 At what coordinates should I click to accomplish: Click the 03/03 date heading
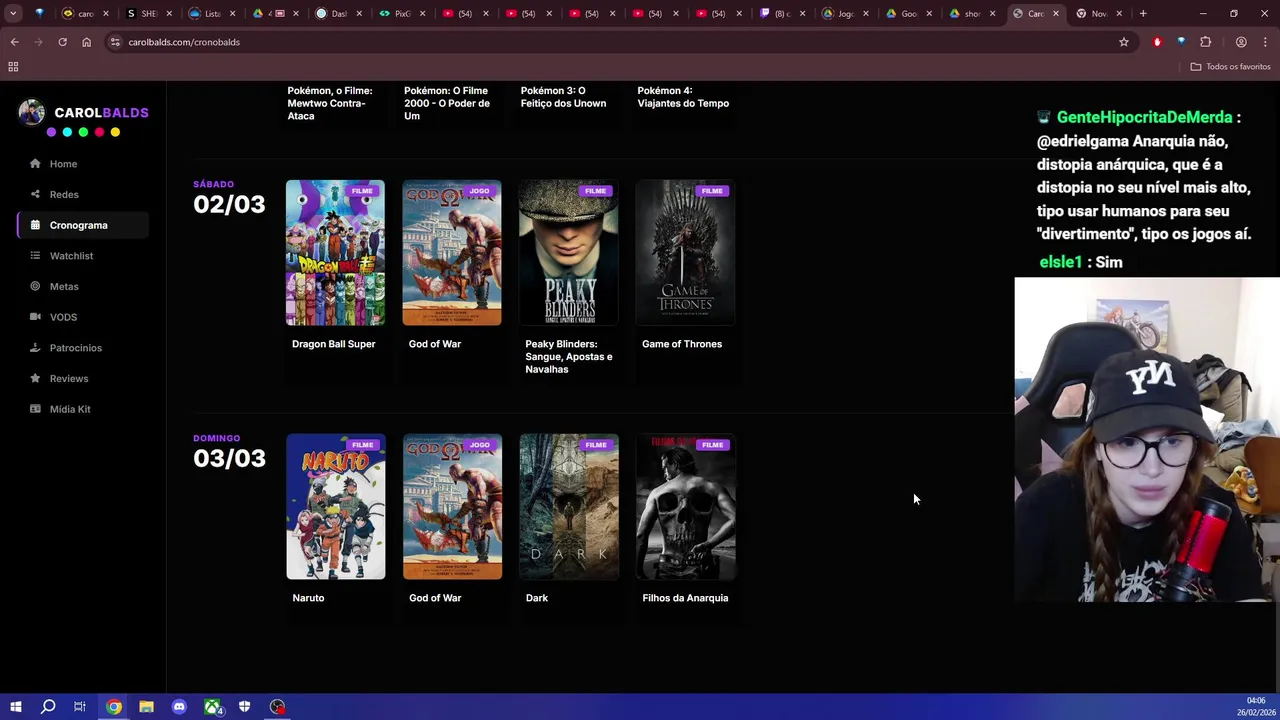click(x=229, y=458)
